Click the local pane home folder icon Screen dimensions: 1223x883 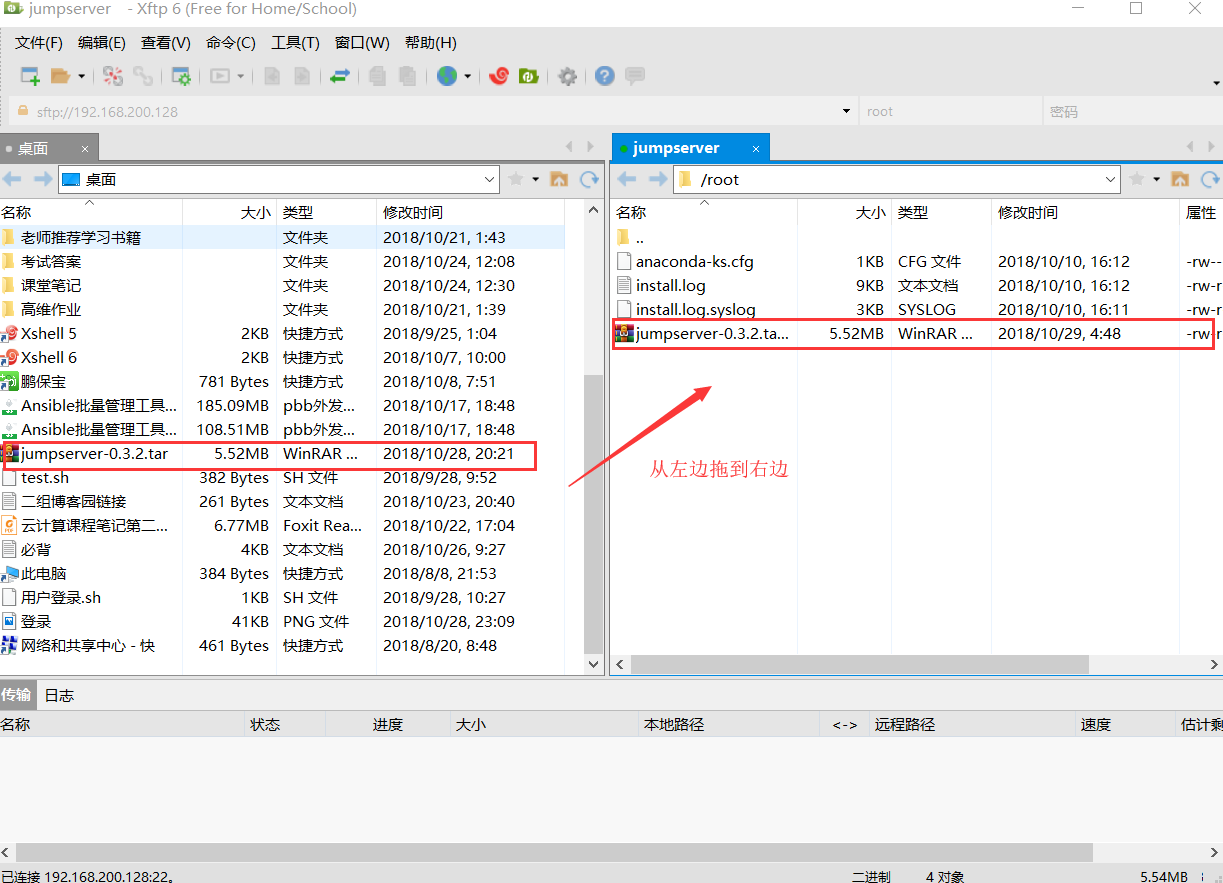(559, 179)
